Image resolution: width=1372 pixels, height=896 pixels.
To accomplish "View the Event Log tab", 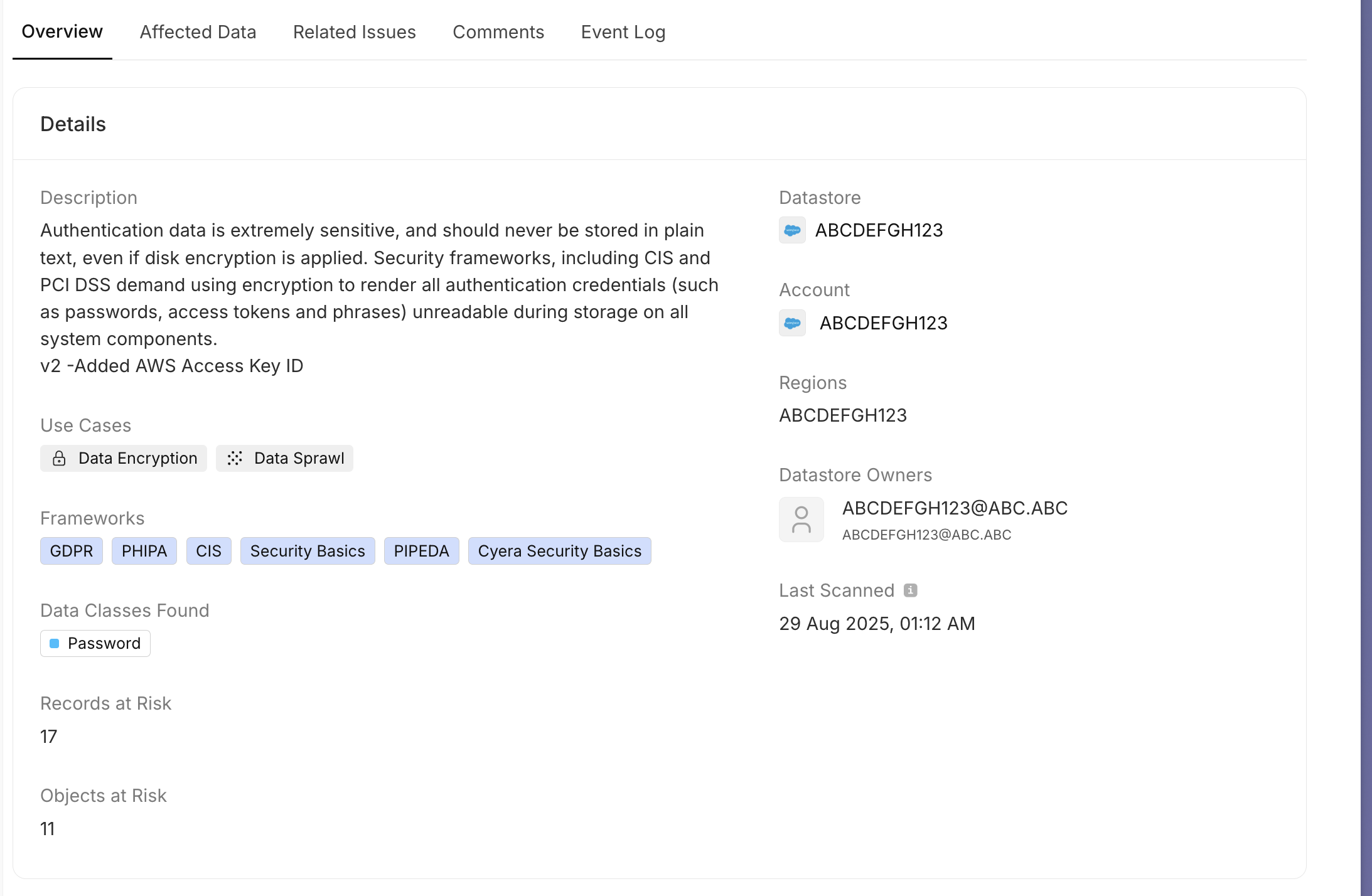I will click(x=623, y=32).
